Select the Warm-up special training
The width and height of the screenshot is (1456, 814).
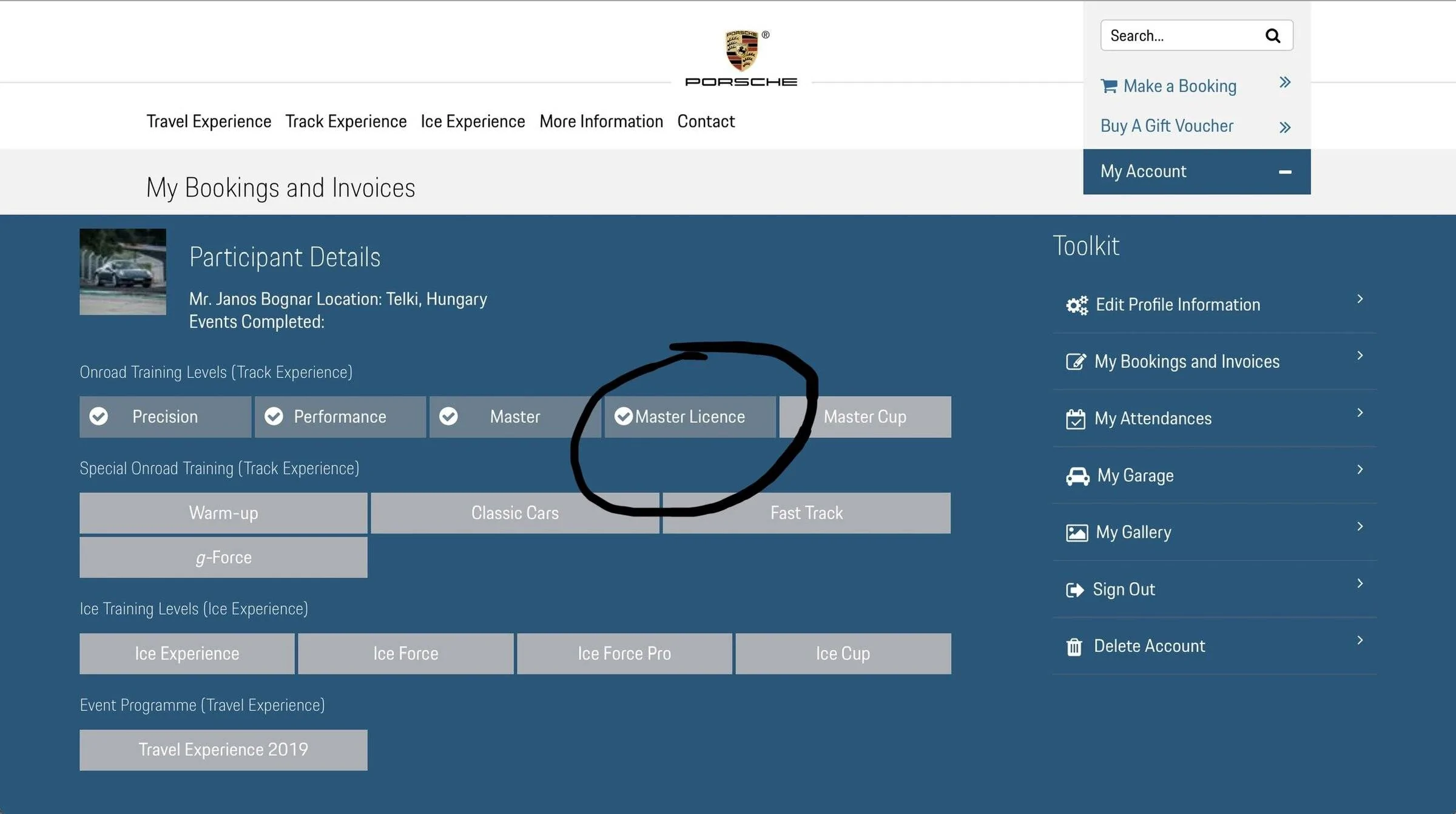(x=223, y=513)
